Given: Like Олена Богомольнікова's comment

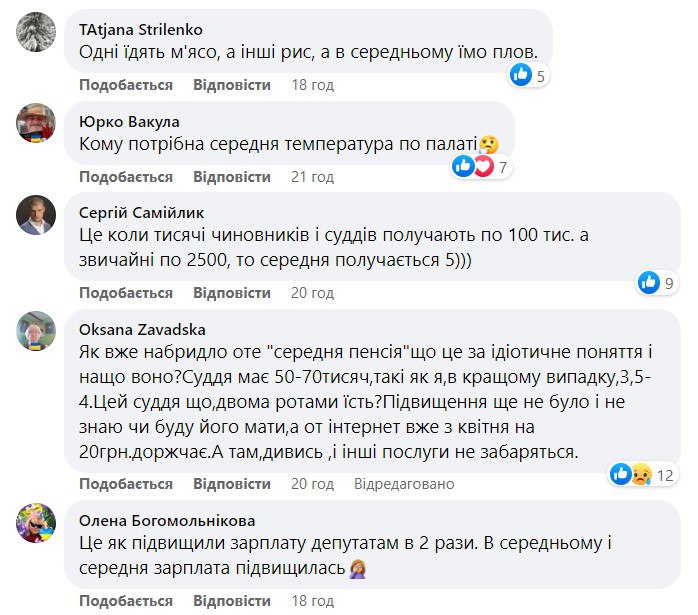Looking at the screenshot, I should pyautogui.click(x=126, y=600).
